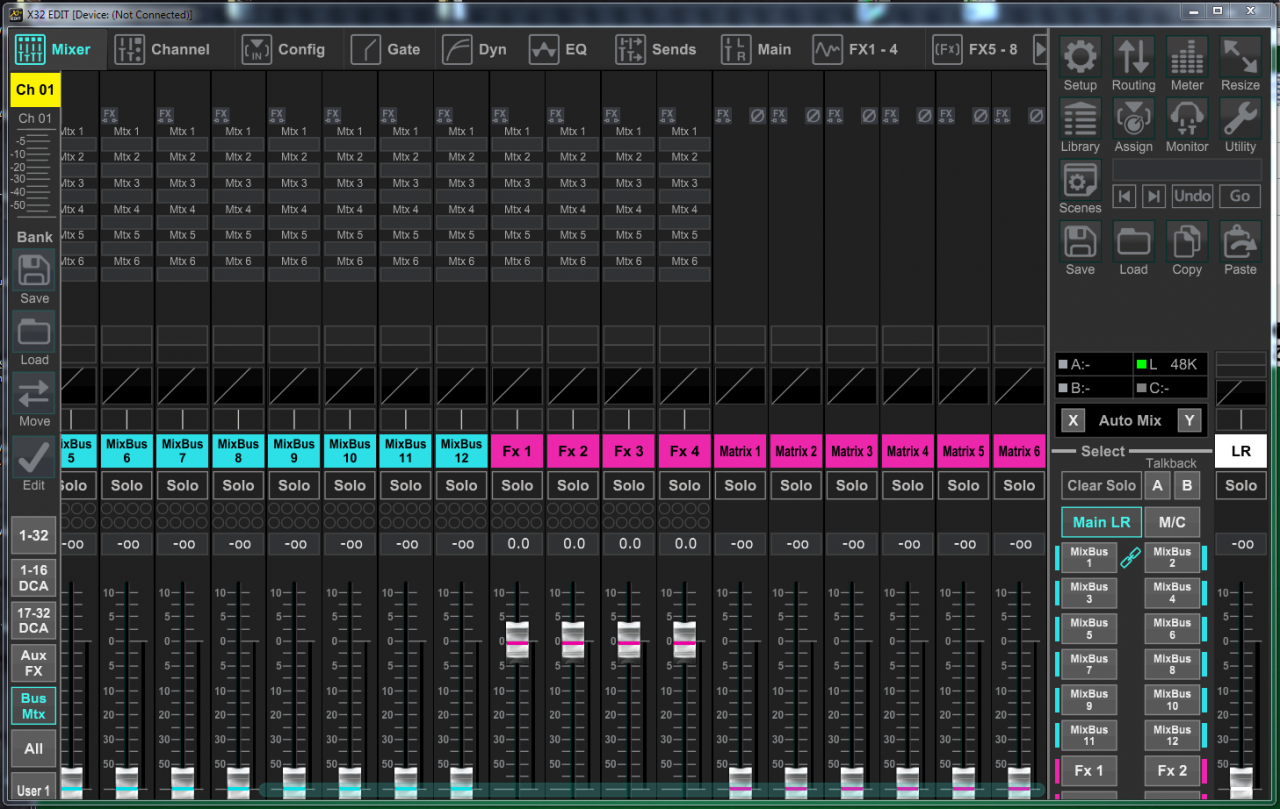Viewport: 1280px width, 809px height.
Task: Paste settings with the Paste icon
Action: coord(1240,241)
